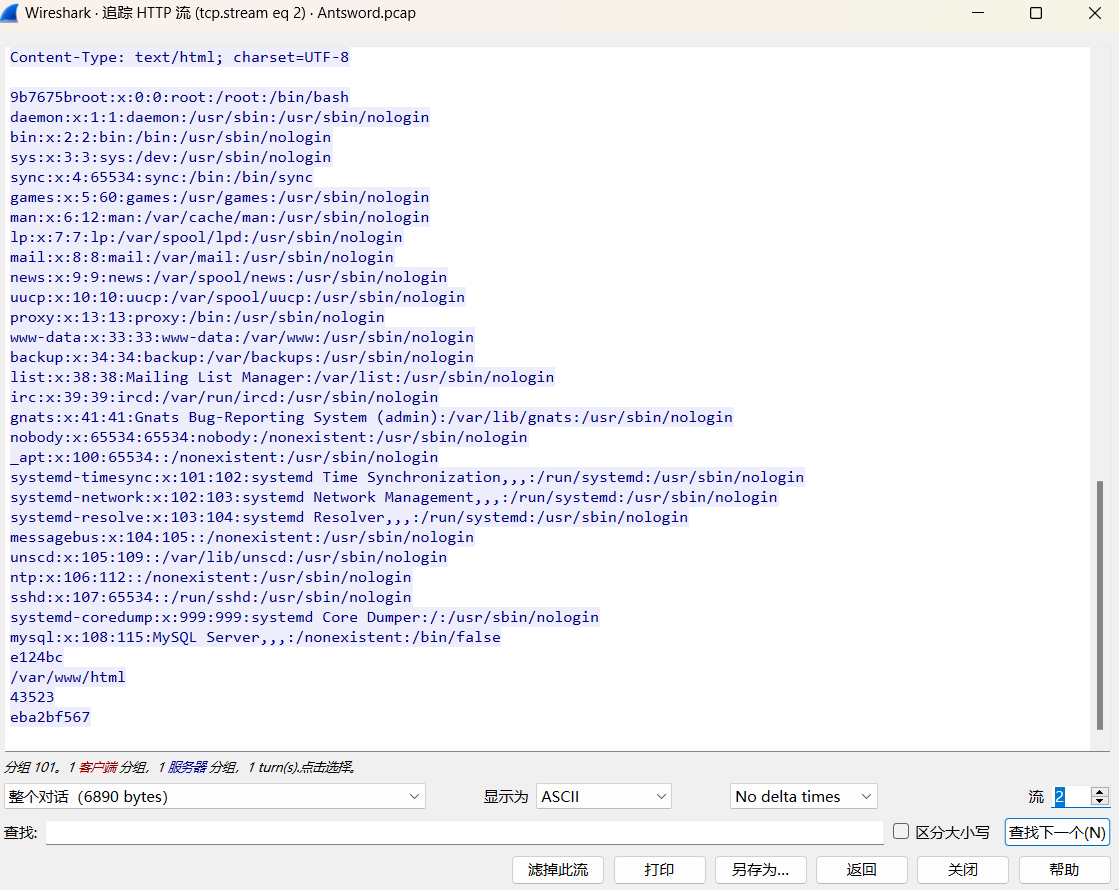Viewport: 1119px width, 890px height.
Task: Click the 43523 value line
Action: point(32,697)
